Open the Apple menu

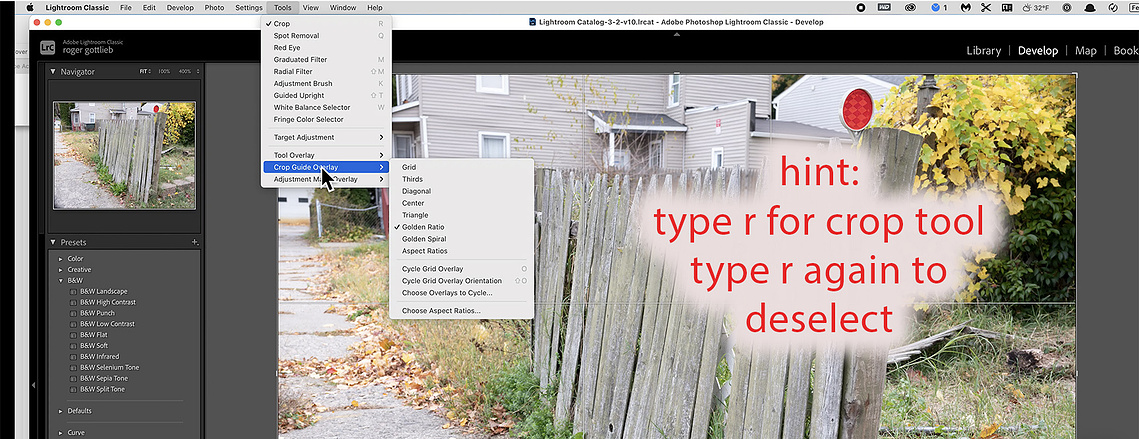[x=30, y=7]
